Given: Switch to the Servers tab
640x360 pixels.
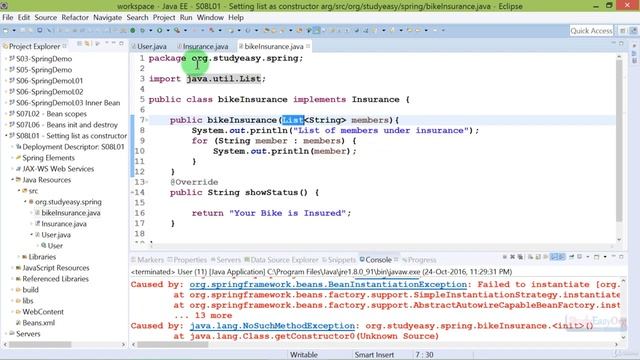Looking at the screenshot, I should coord(226,260).
